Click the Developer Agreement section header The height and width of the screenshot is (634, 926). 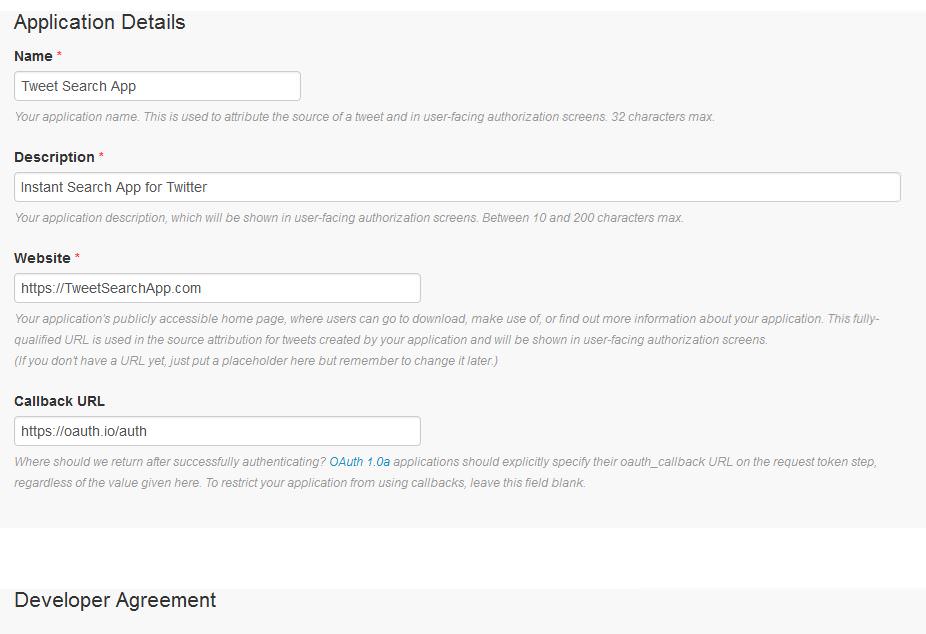tap(114, 600)
